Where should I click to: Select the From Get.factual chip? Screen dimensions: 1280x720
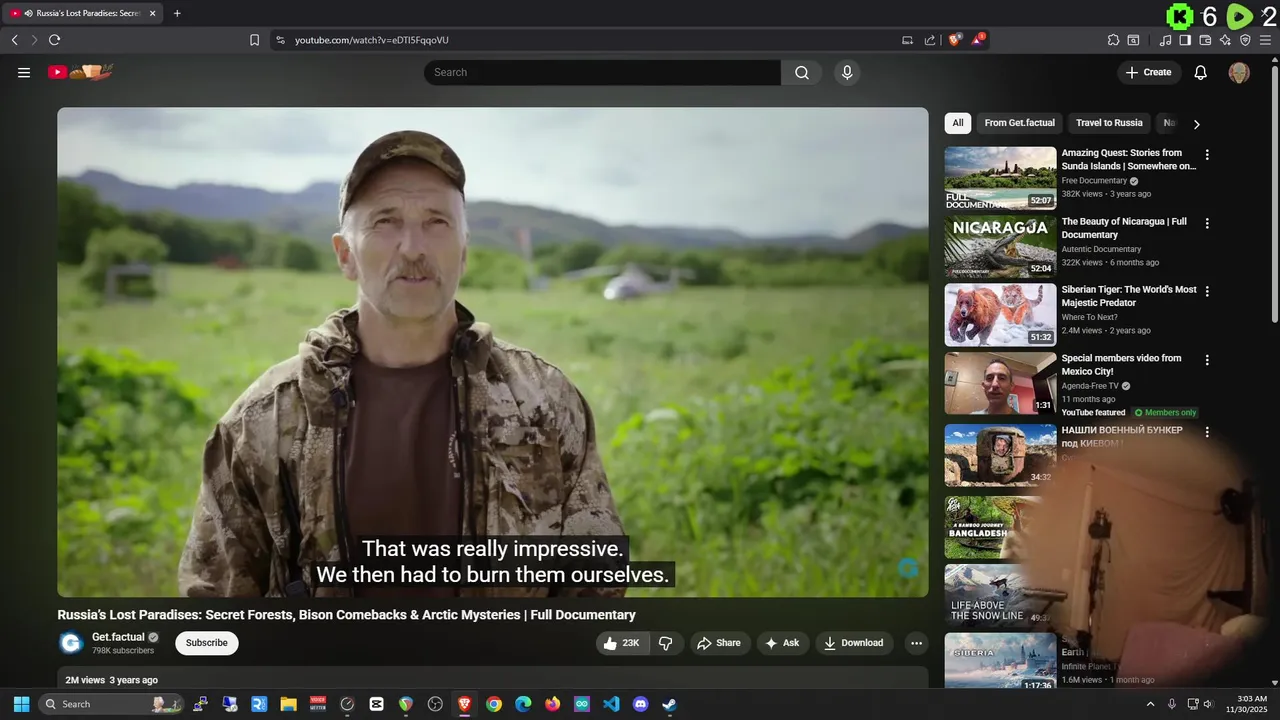(x=1019, y=123)
